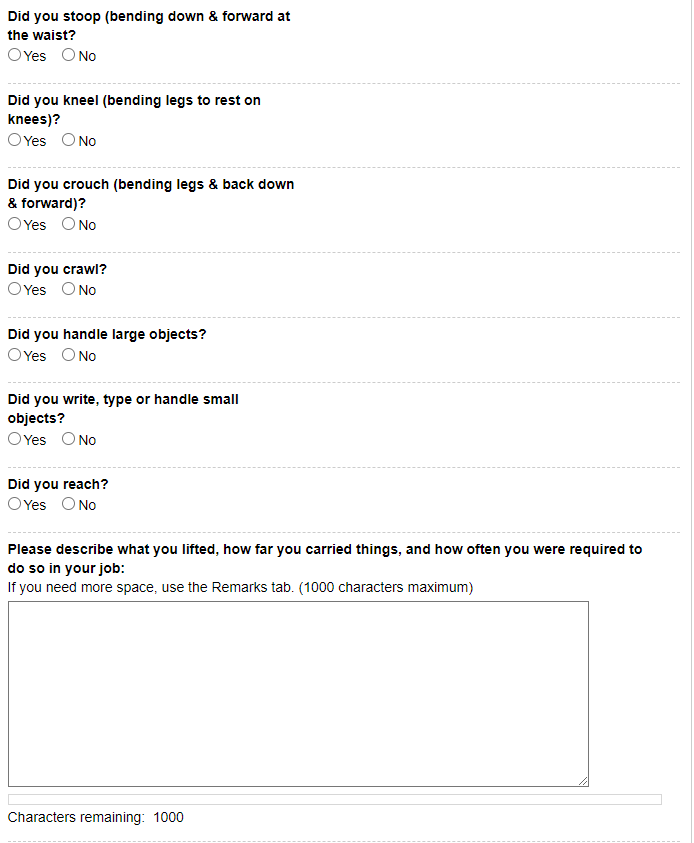Select No for 'Did you reach?'

click(x=68, y=504)
